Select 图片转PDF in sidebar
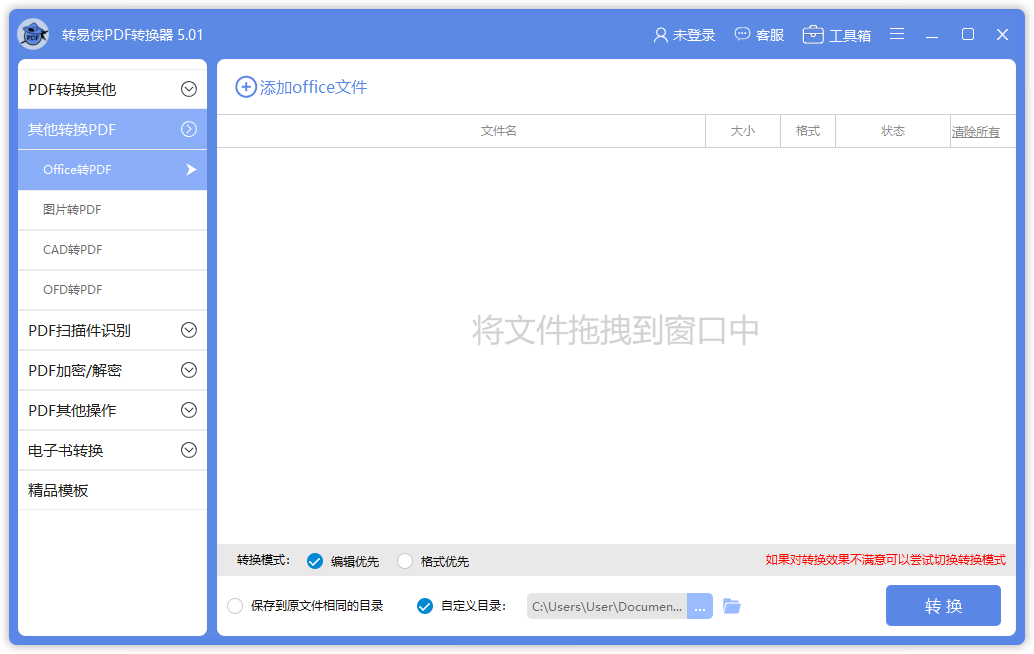 pyautogui.click(x=112, y=210)
